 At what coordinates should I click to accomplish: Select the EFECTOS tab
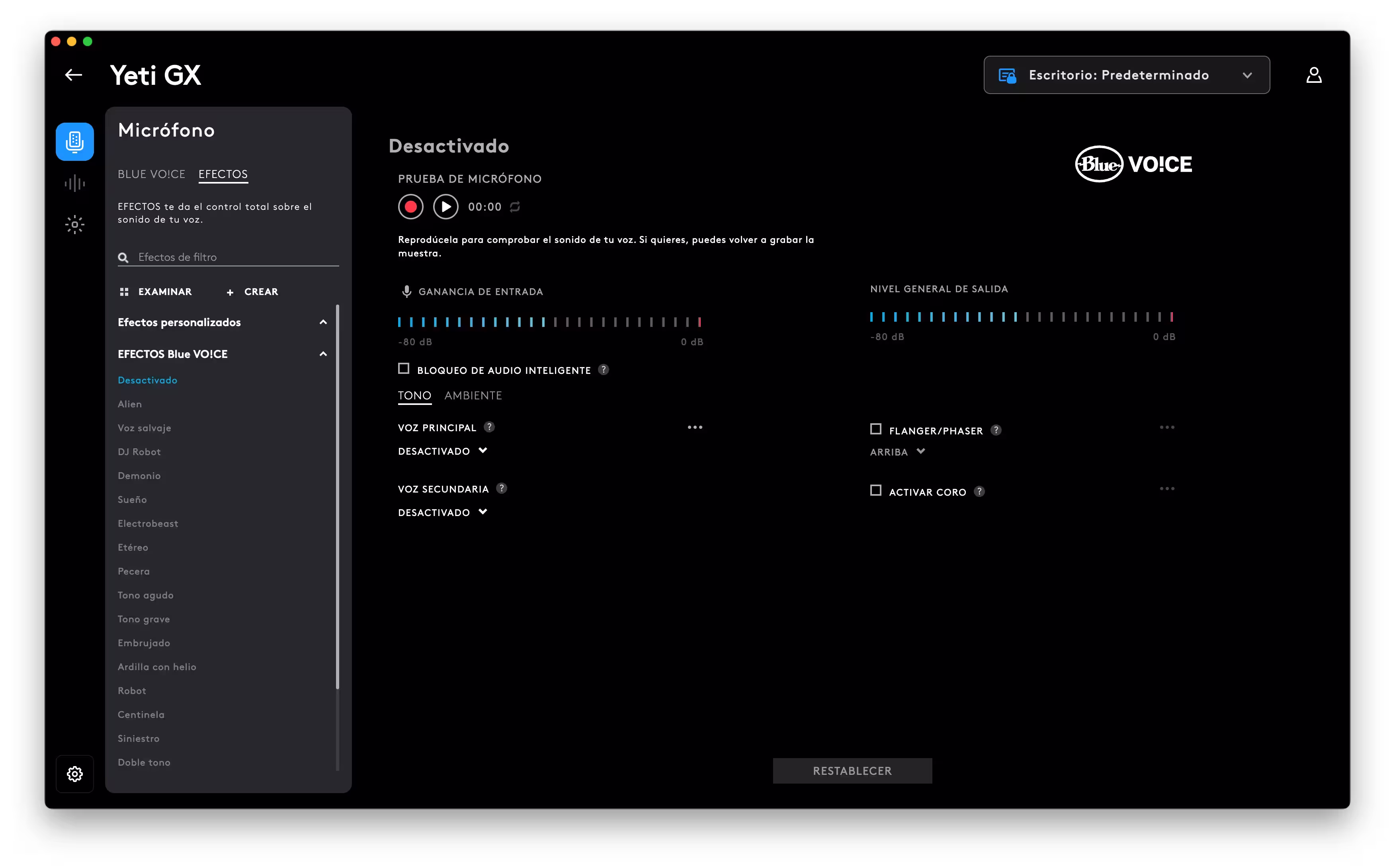pos(223,174)
